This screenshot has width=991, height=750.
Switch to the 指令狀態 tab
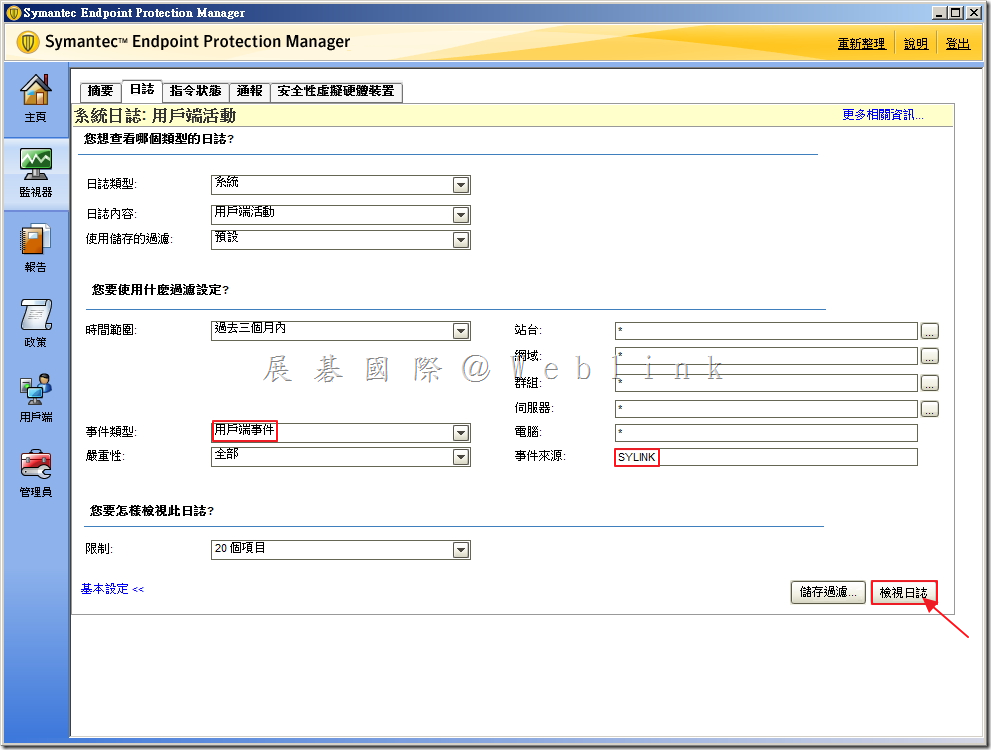pyautogui.click(x=195, y=91)
